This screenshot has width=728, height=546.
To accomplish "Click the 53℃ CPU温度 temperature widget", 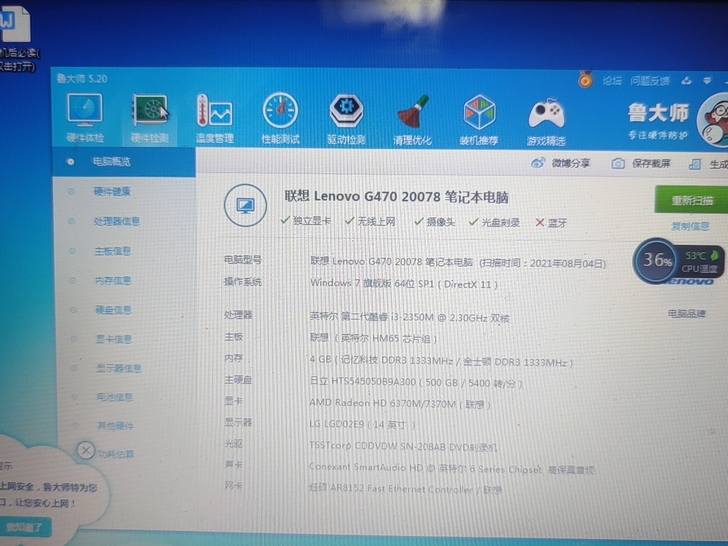I will tap(702, 262).
